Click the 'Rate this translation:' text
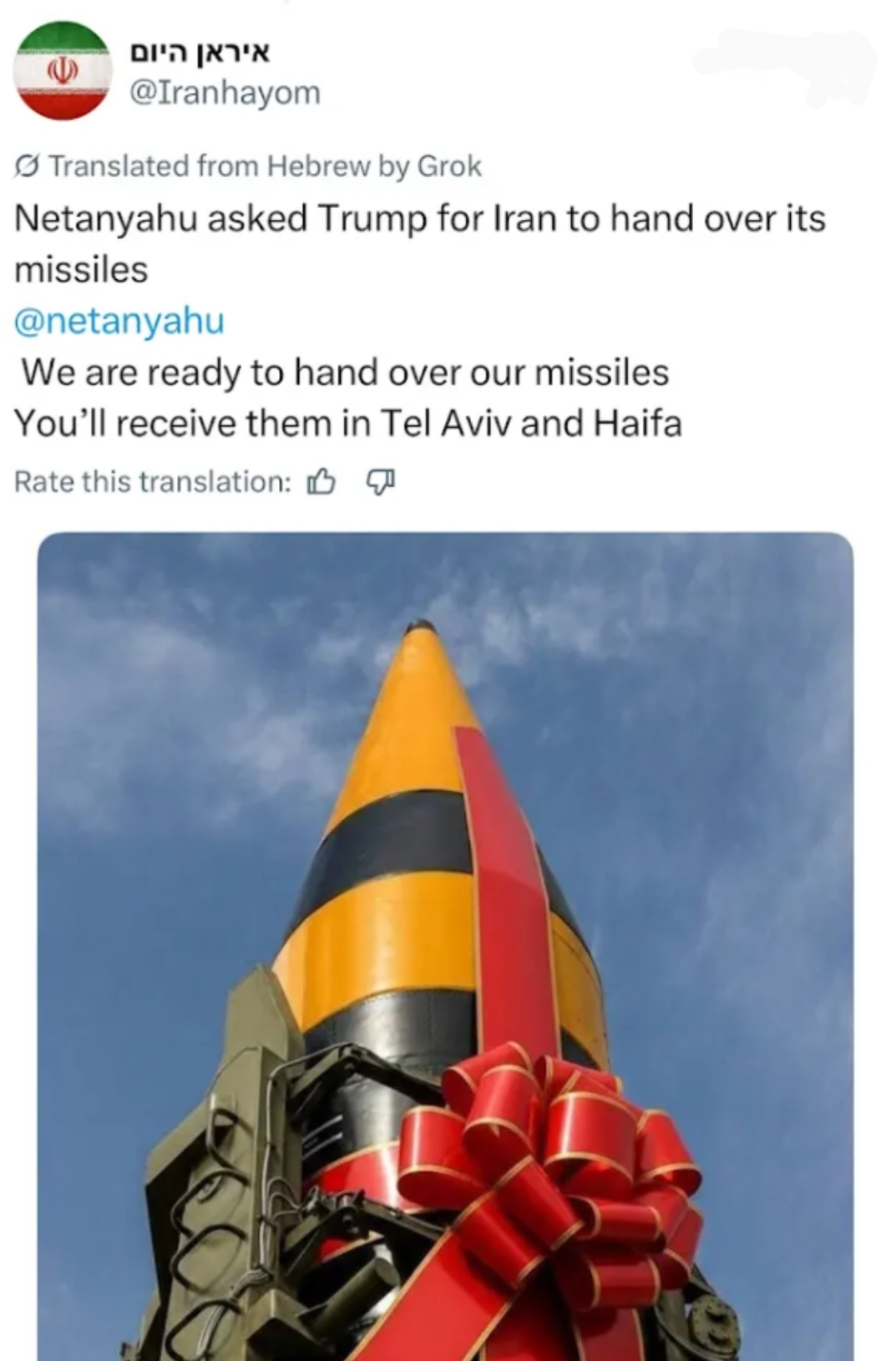 coord(153,482)
